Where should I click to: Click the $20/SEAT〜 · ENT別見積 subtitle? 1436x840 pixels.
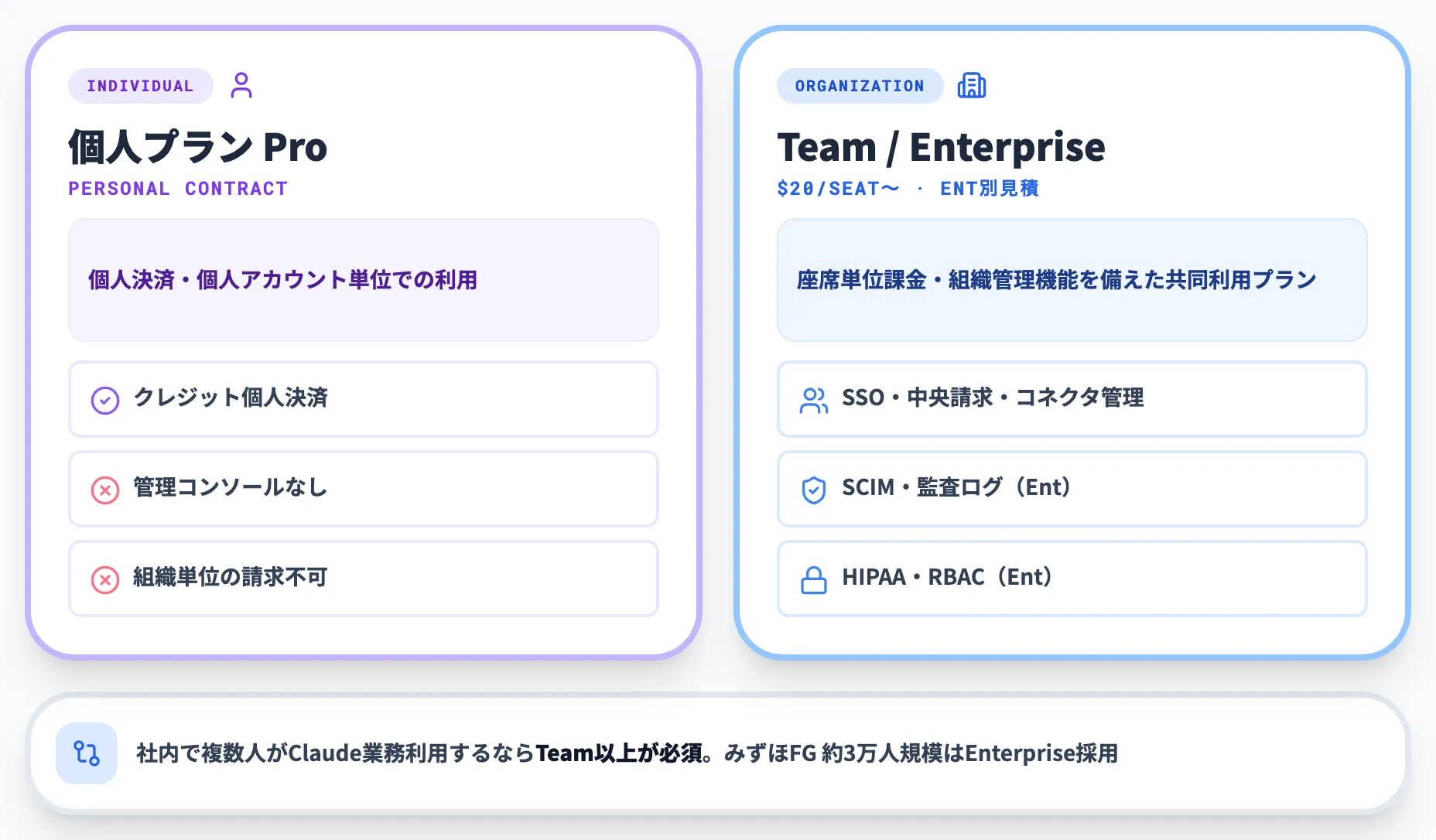click(908, 189)
